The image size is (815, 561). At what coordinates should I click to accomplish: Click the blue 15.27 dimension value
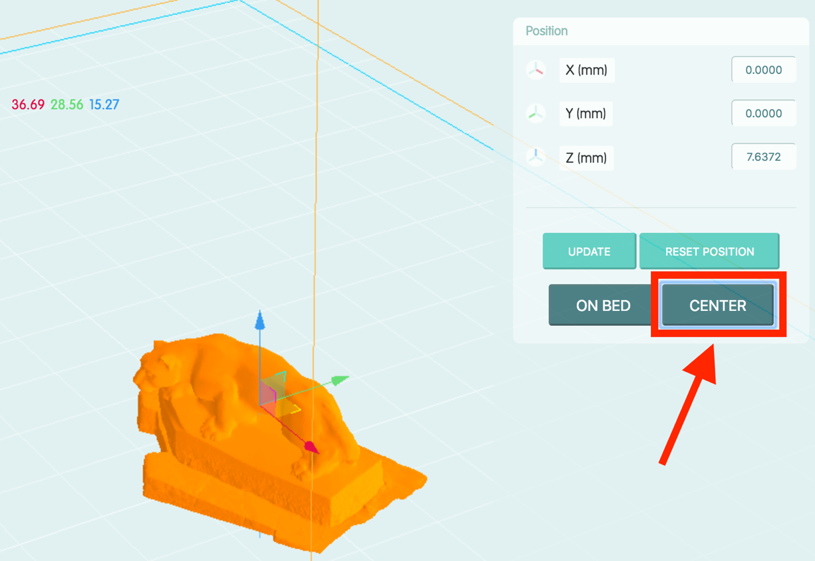pyautogui.click(x=104, y=105)
